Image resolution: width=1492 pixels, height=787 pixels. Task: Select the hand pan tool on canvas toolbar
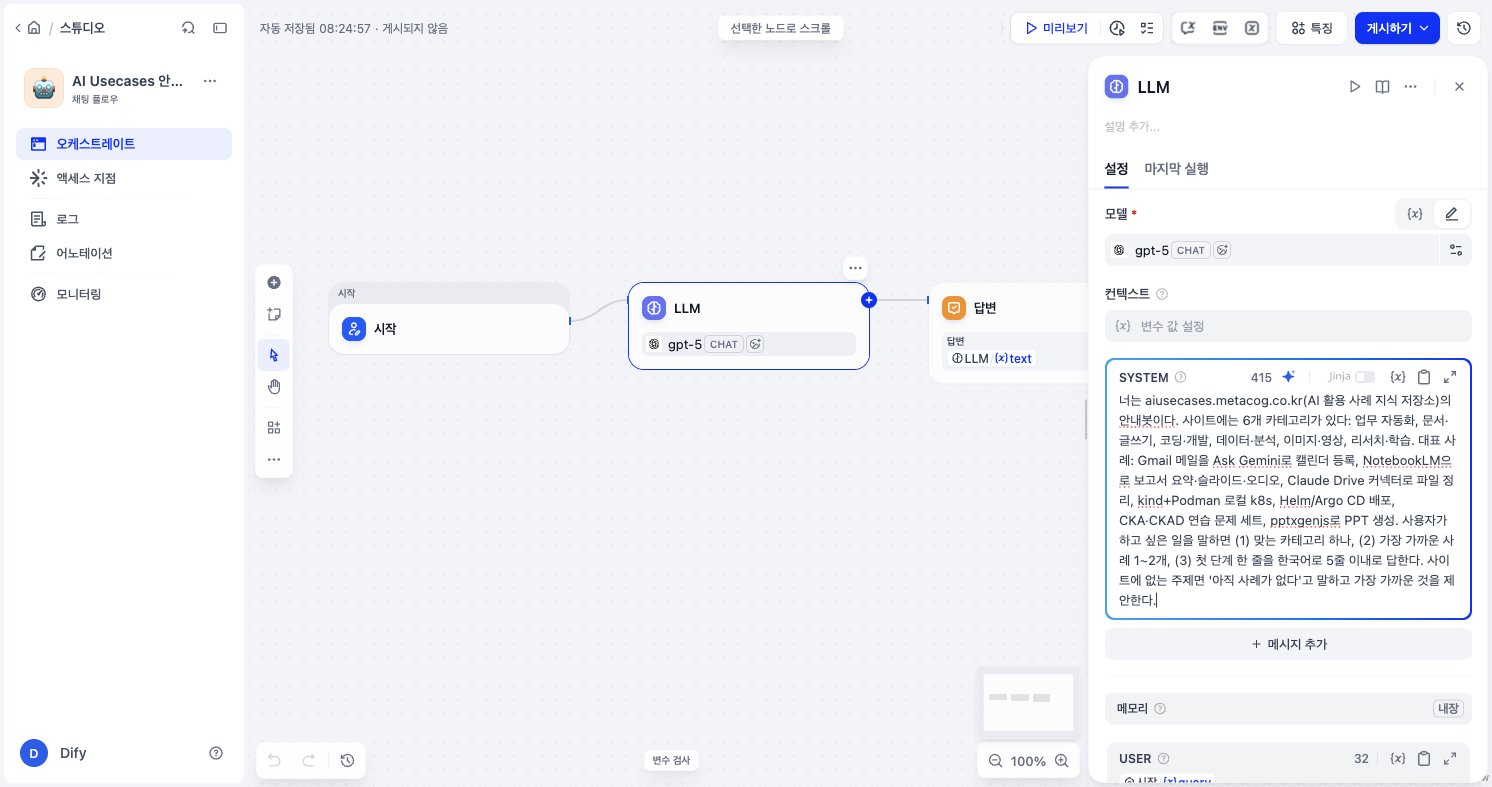point(274,387)
